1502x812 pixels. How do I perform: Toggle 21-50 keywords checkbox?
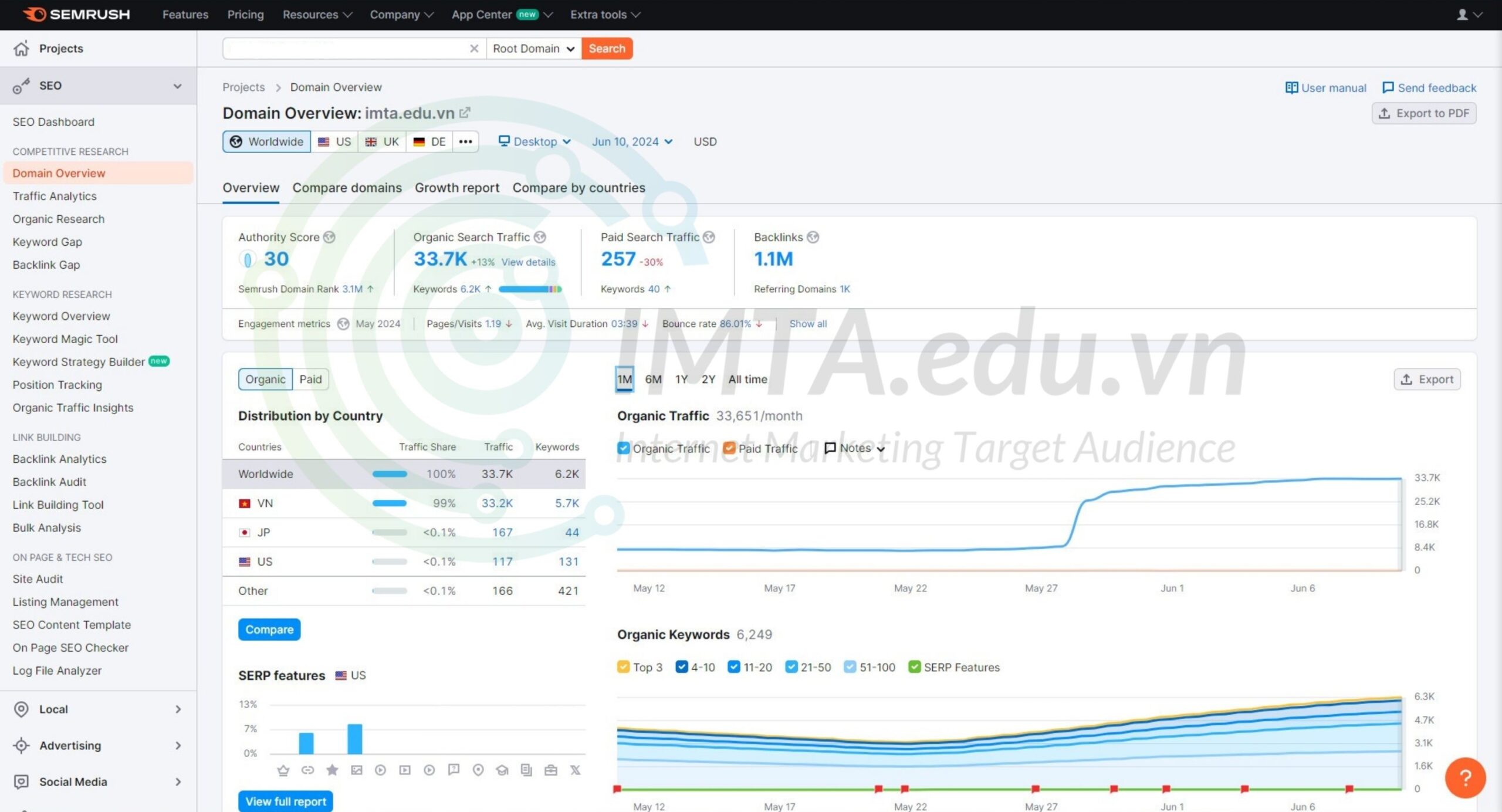click(x=791, y=667)
